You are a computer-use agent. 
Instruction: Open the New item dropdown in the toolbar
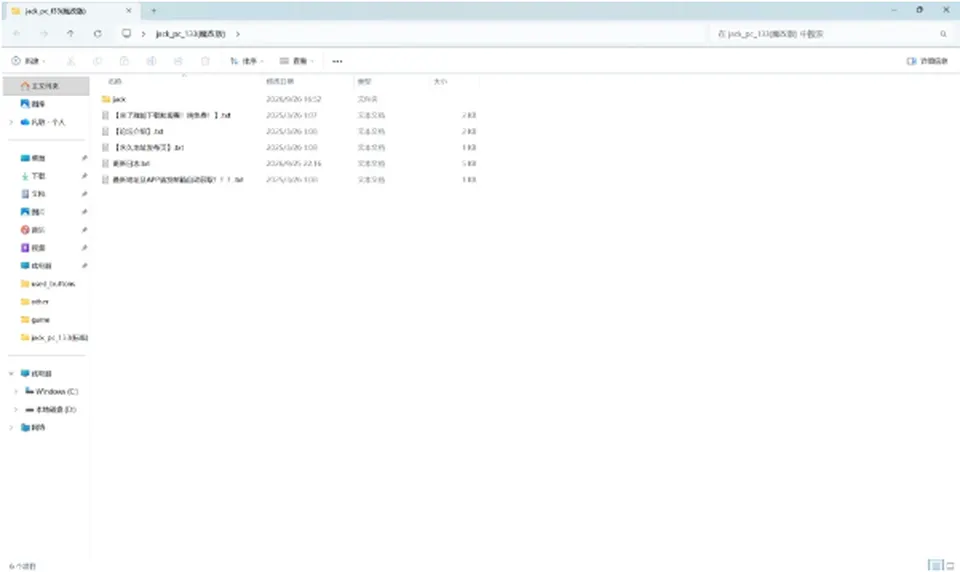click(29, 61)
